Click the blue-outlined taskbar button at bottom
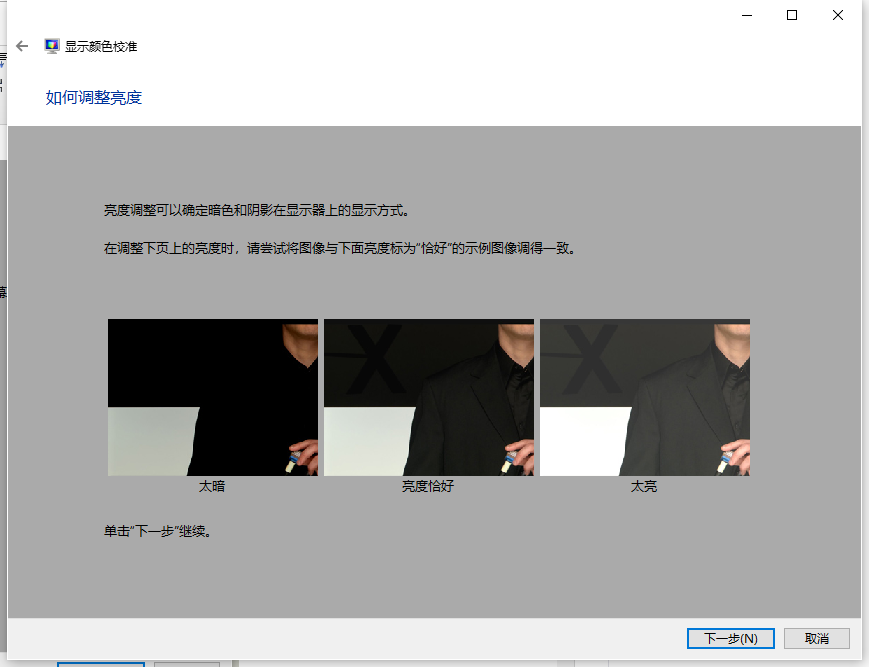Image resolution: width=869 pixels, height=667 pixels. pos(100,663)
